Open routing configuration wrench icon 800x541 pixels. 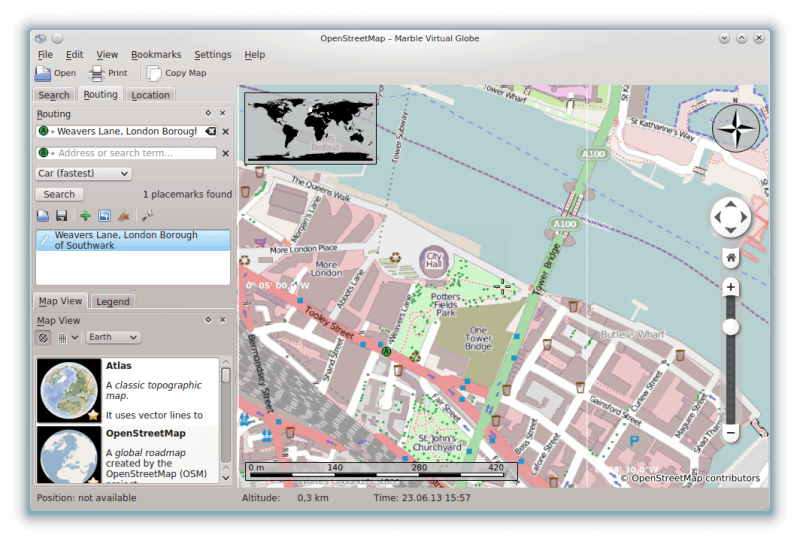click(147, 216)
